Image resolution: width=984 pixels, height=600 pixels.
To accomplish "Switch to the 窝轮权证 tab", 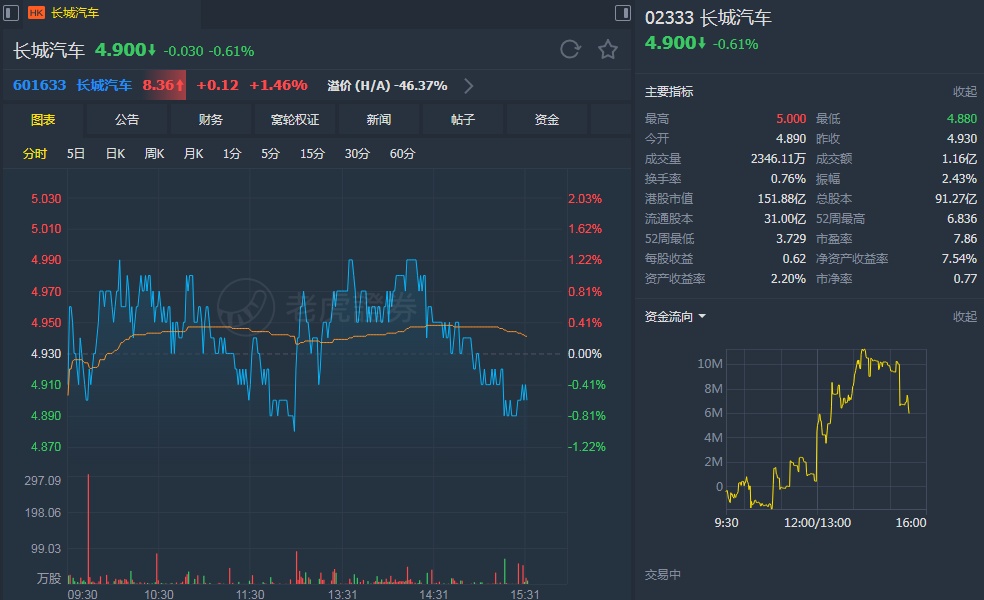I will (295, 120).
